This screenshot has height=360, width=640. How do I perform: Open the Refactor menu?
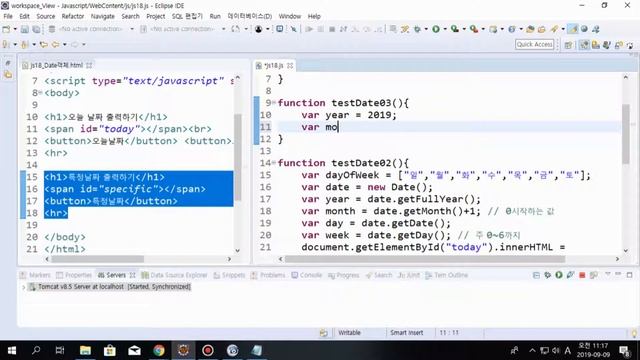pos(73,16)
